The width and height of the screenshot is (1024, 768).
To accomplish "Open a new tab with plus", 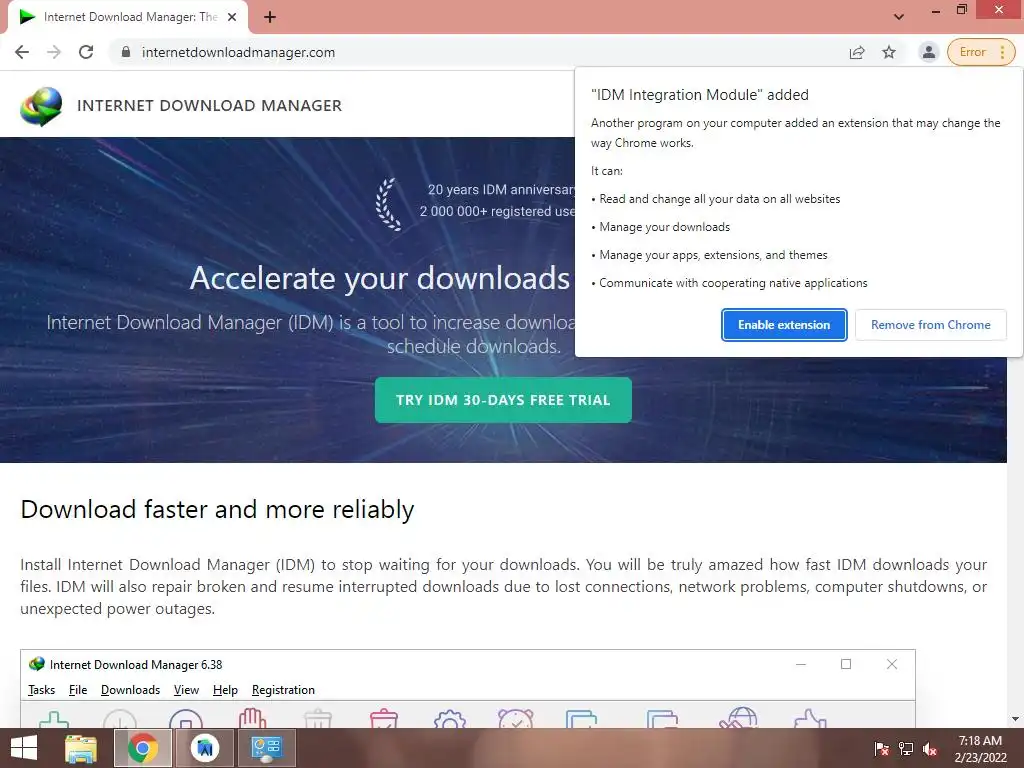I will pos(270,17).
